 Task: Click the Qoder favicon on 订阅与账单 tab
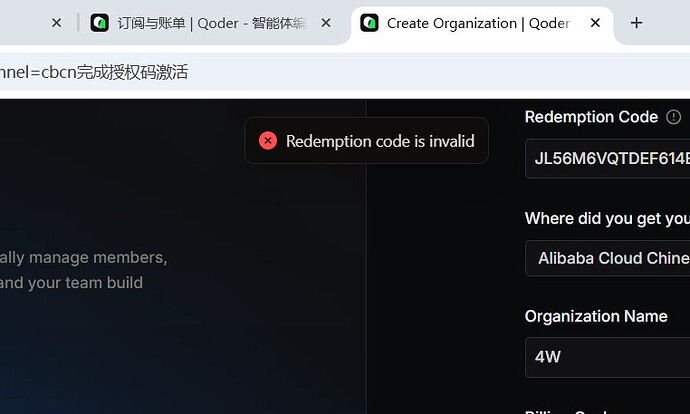(99, 23)
